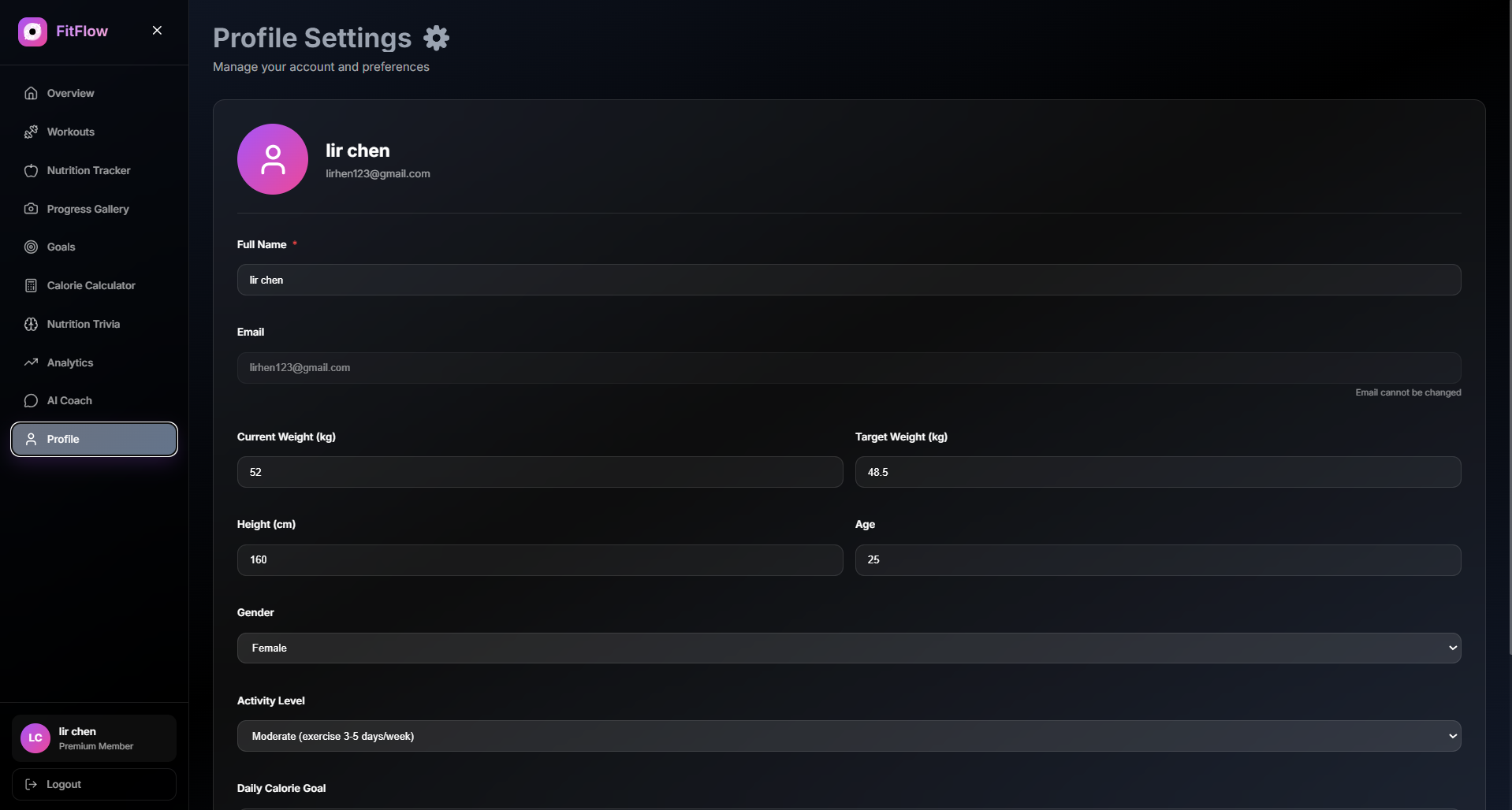
Task: Click the Overview home icon
Action: pos(31,93)
